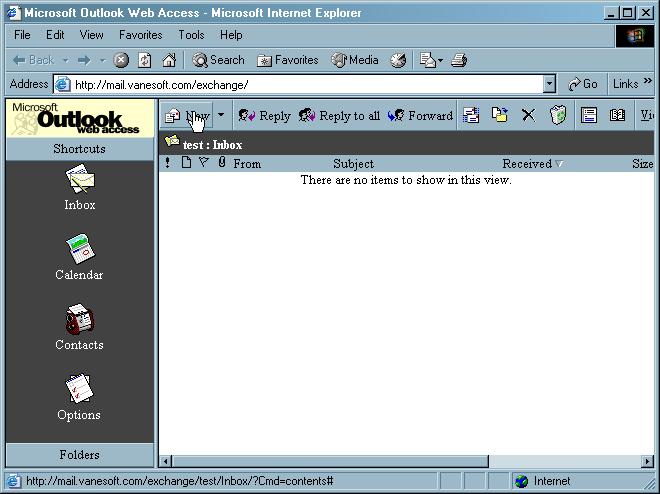Open the File menu
The height and width of the screenshot is (494, 660).
pyautogui.click(x=22, y=35)
